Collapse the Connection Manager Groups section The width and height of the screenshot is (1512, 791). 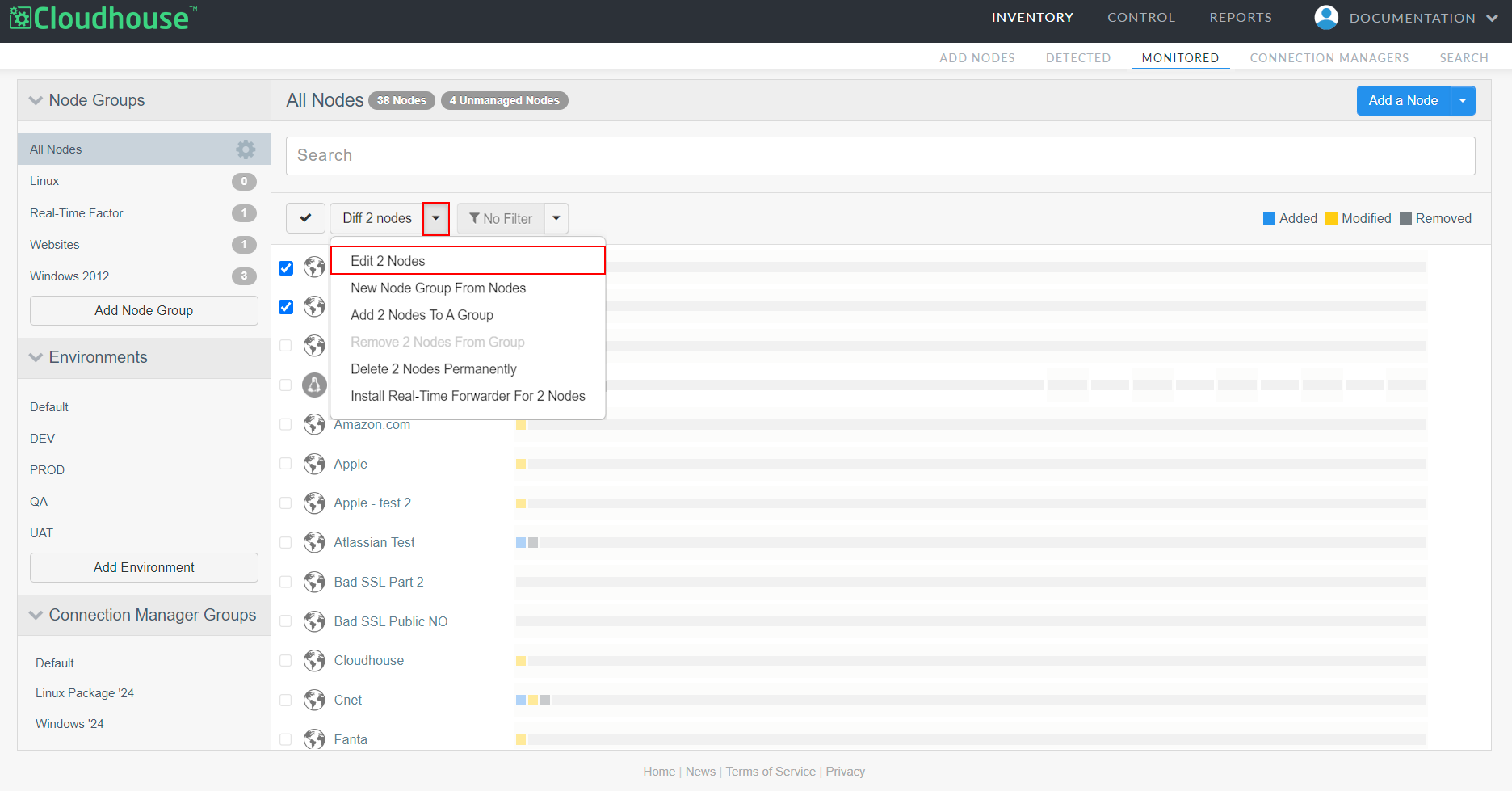coord(36,615)
